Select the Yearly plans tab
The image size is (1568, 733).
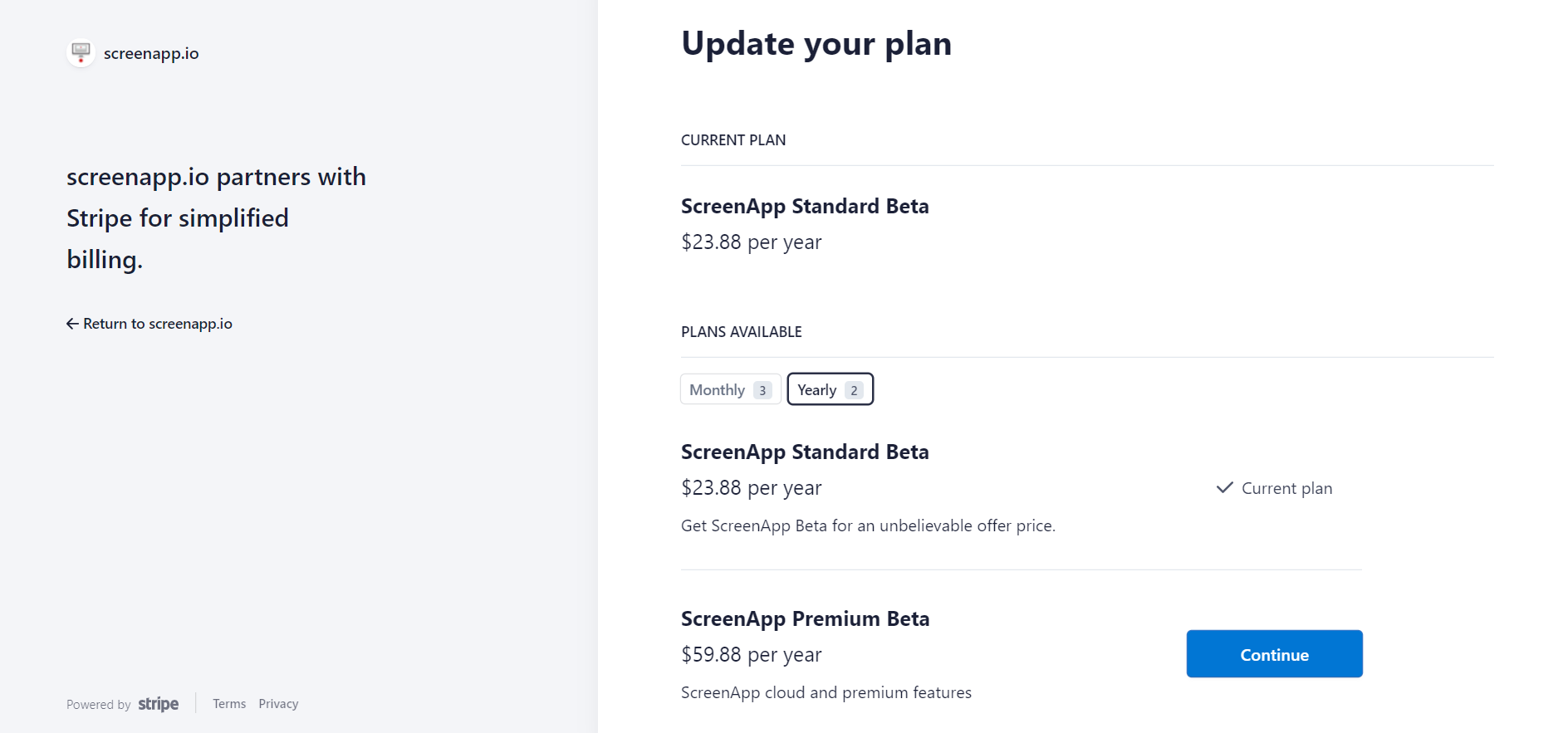pos(817,390)
